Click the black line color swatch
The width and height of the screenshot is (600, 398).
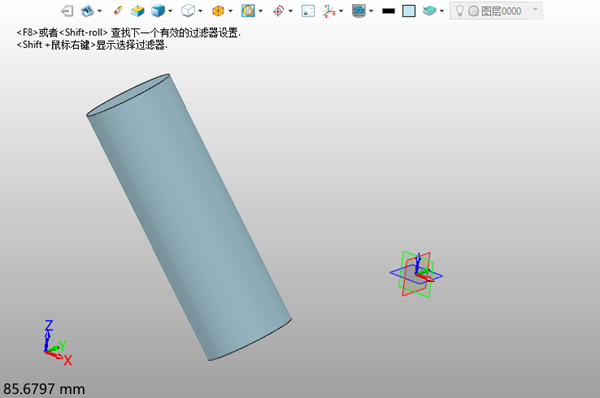coord(388,11)
